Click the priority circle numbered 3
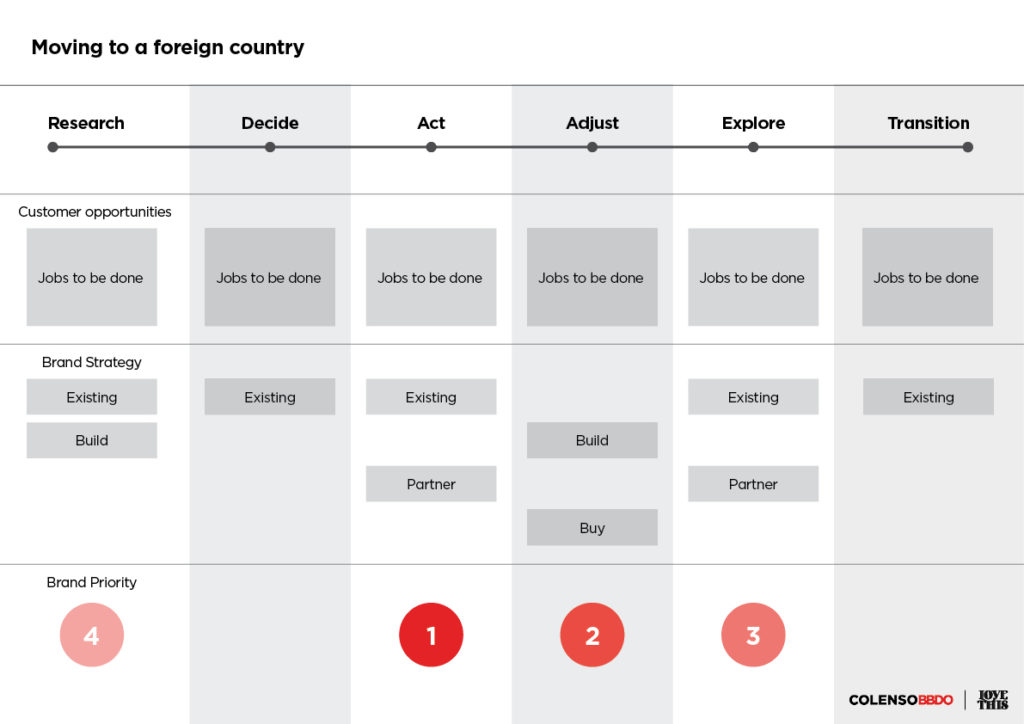The height and width of the screenshot is (724, 1024). click(753, 635)
